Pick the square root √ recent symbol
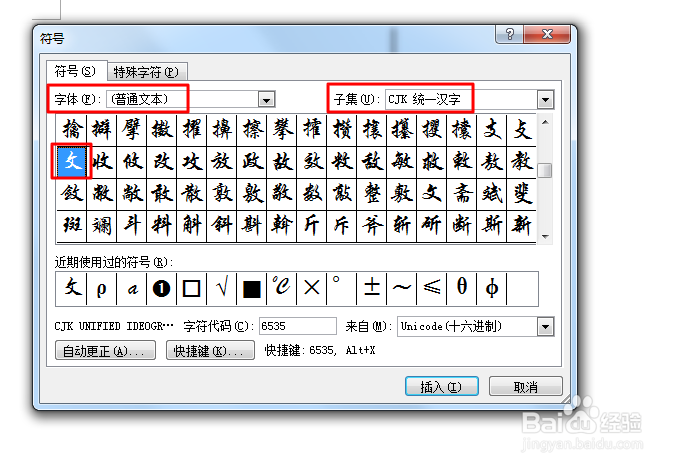The width and height of the screenshot is (680, 467). [222, 289]
